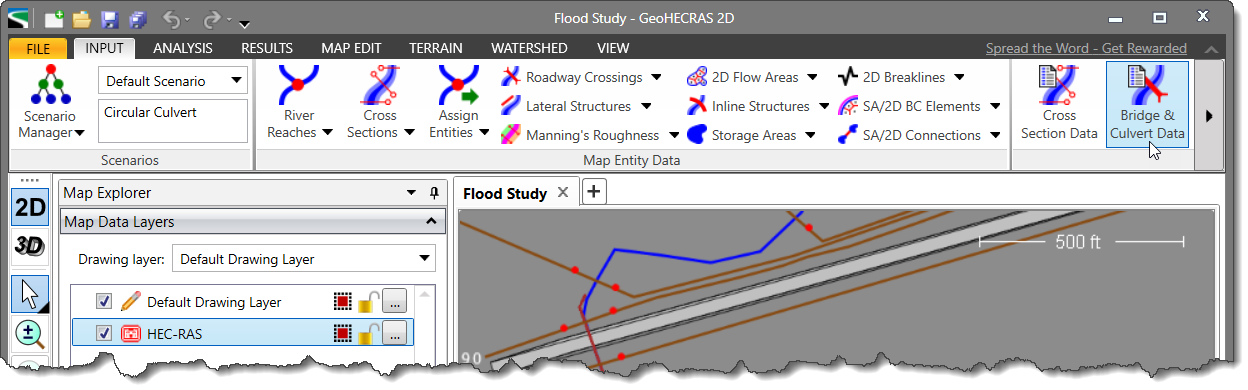Viewport: 1248px width, 390px height.
Task: Activate the Zoom magnifier tool
Action: point(29,334)
